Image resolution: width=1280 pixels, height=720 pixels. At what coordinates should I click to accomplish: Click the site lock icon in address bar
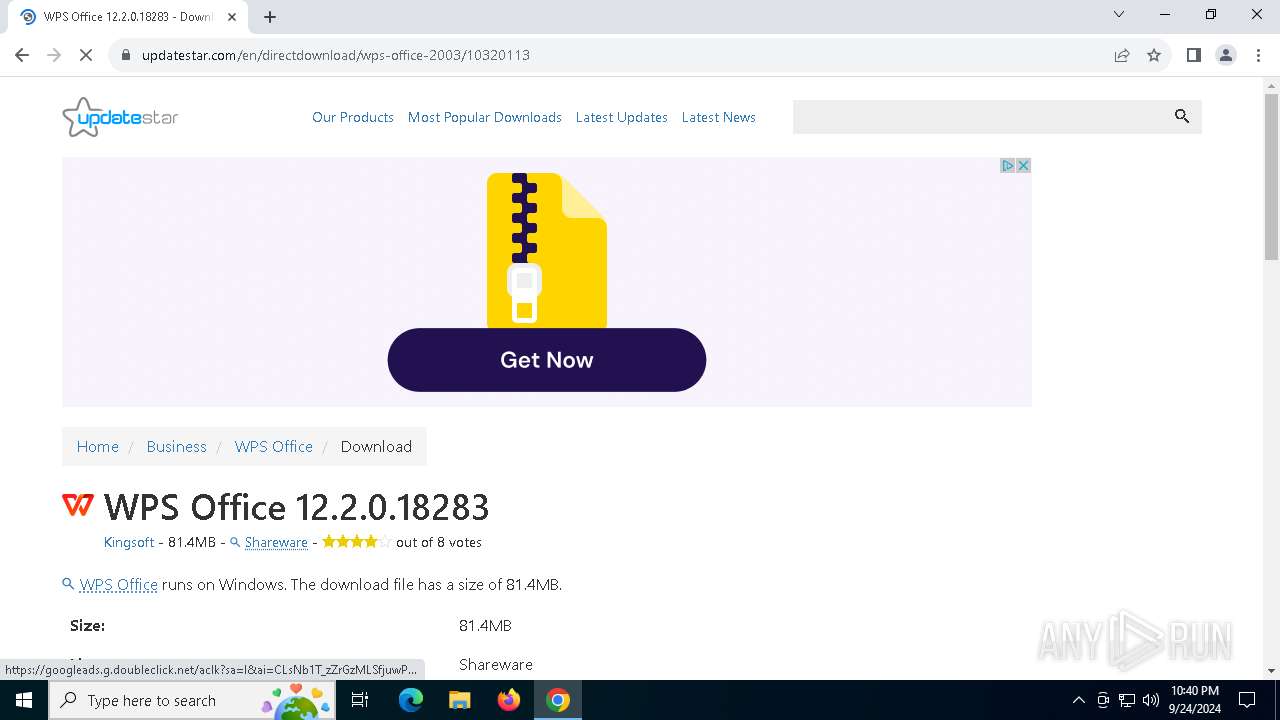coord(126,55)
